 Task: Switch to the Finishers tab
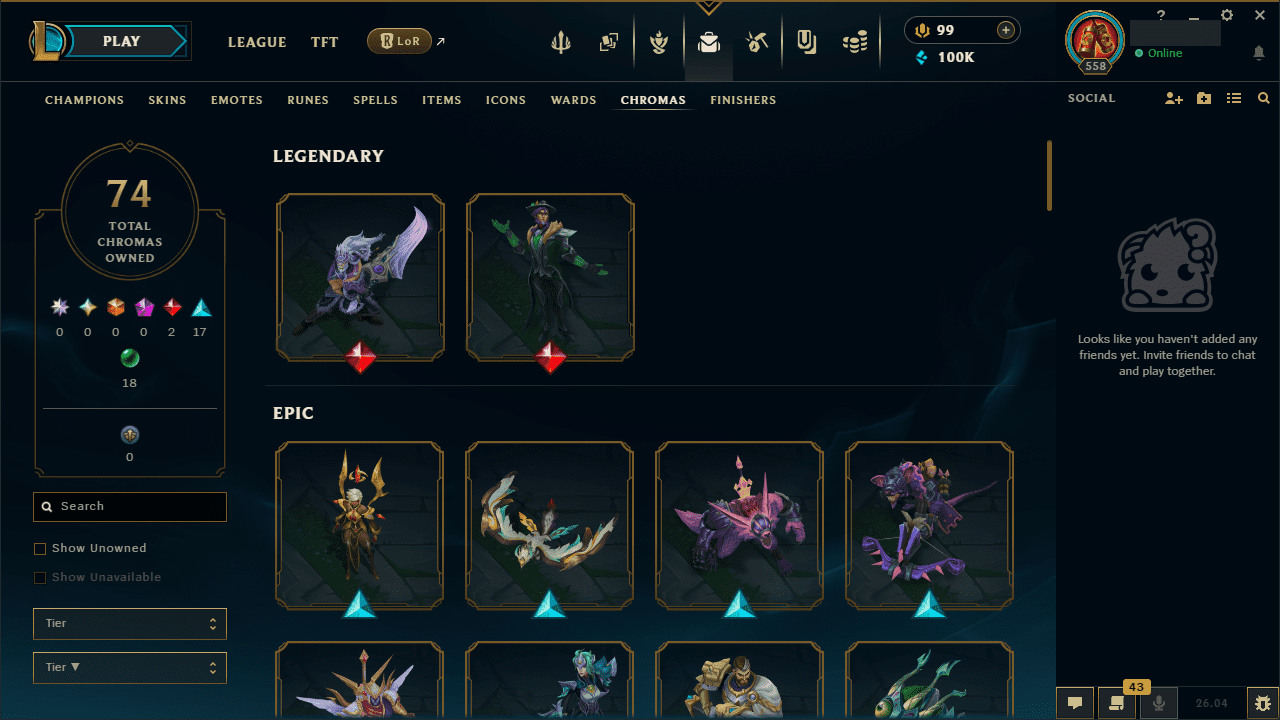[x=743, y=100]
